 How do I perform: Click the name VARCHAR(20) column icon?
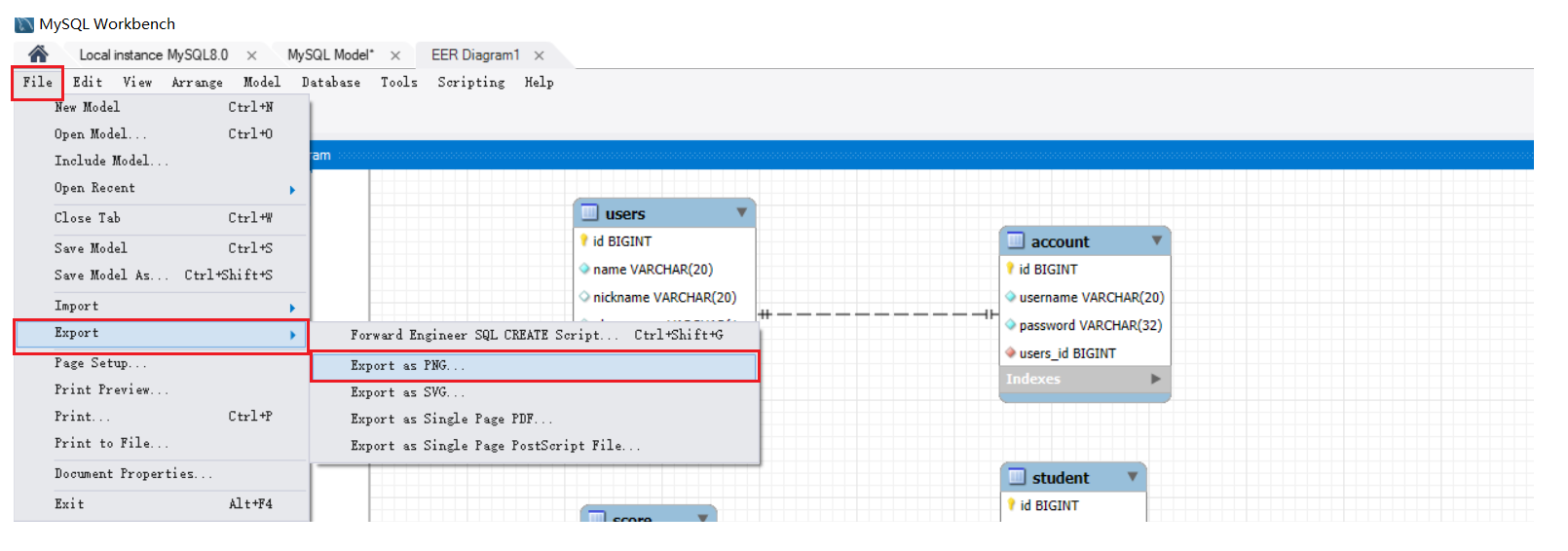(584, 269)
